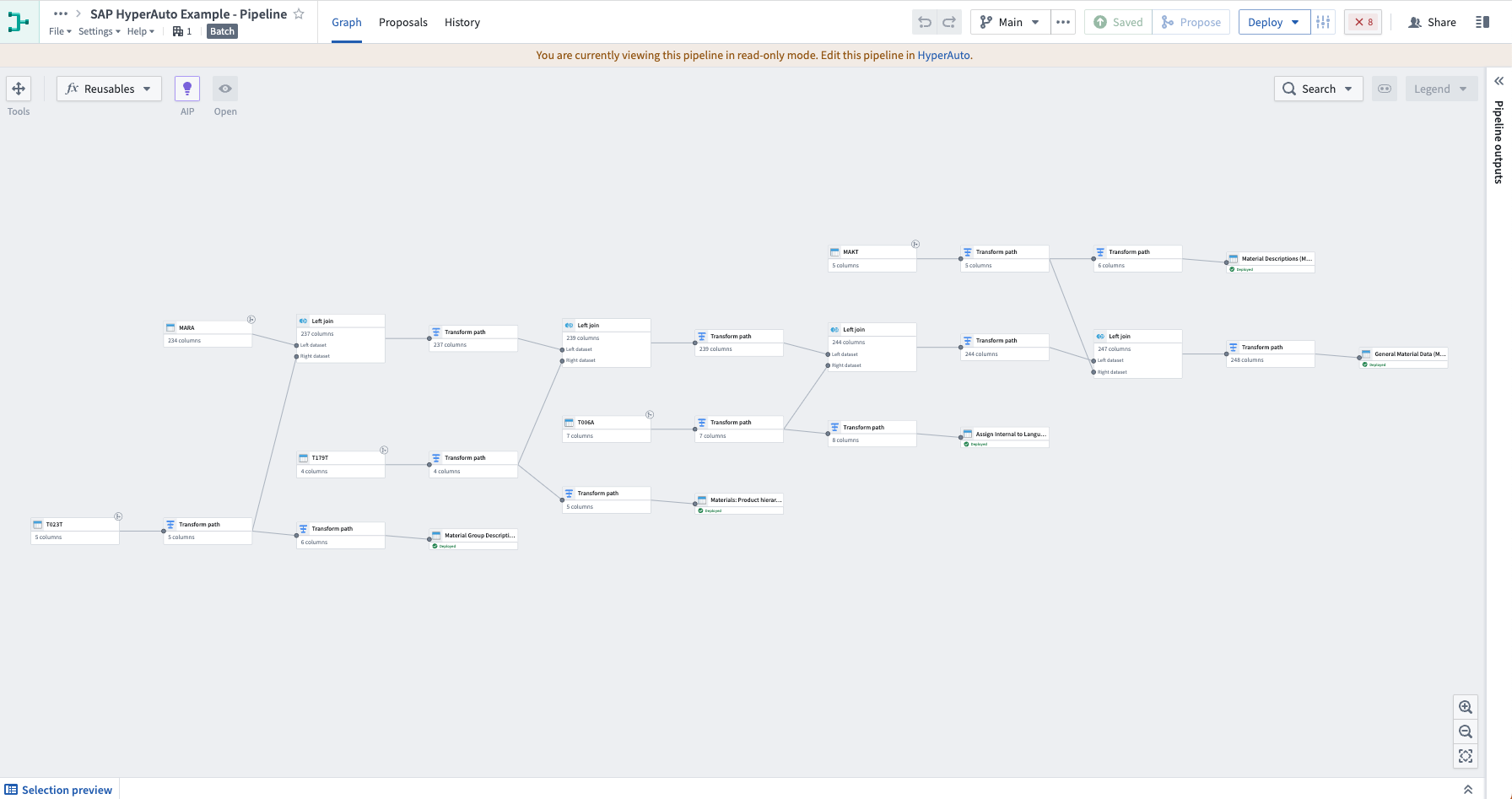Select the General Material Data output node
Image resolution: width=1512 pixels, height=799 pixels.
click(x=1404, y=358)
